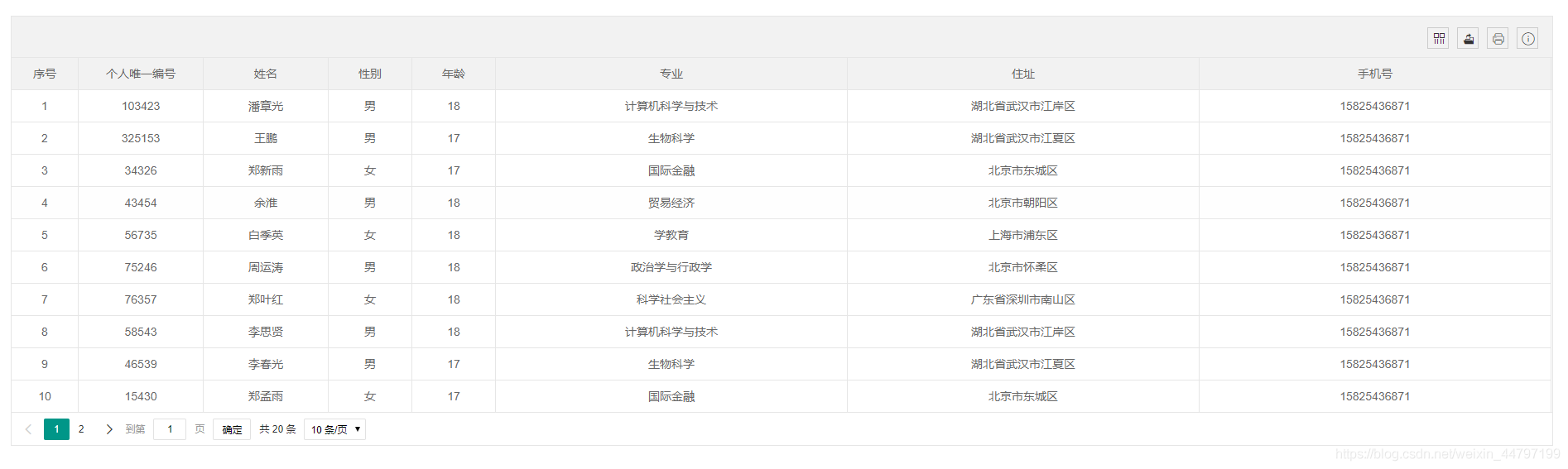Image resolution: width=1568 pixels, height=469 pixels.
Task: Select the name cell 潘章光
Action: 266,106
